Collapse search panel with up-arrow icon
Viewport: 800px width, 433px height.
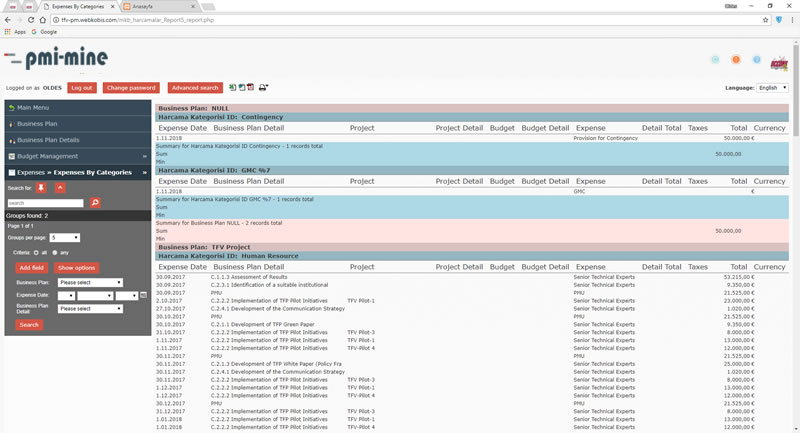pyautogui.click(x=60, y=188)
